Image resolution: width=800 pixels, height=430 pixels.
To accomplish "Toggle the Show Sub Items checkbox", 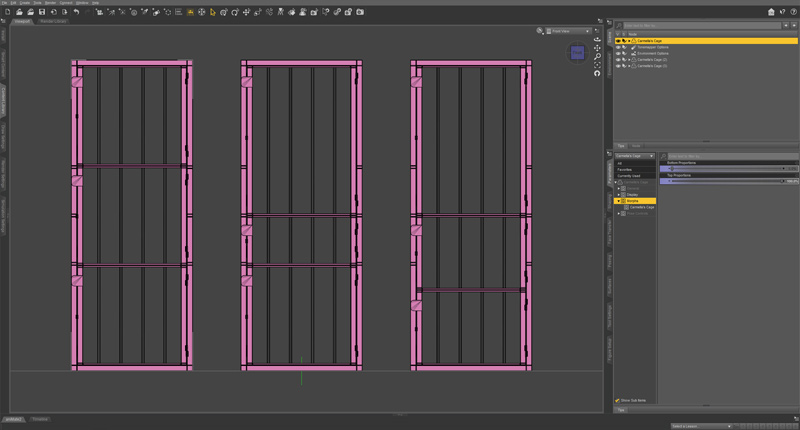I will tap(617, 400).
